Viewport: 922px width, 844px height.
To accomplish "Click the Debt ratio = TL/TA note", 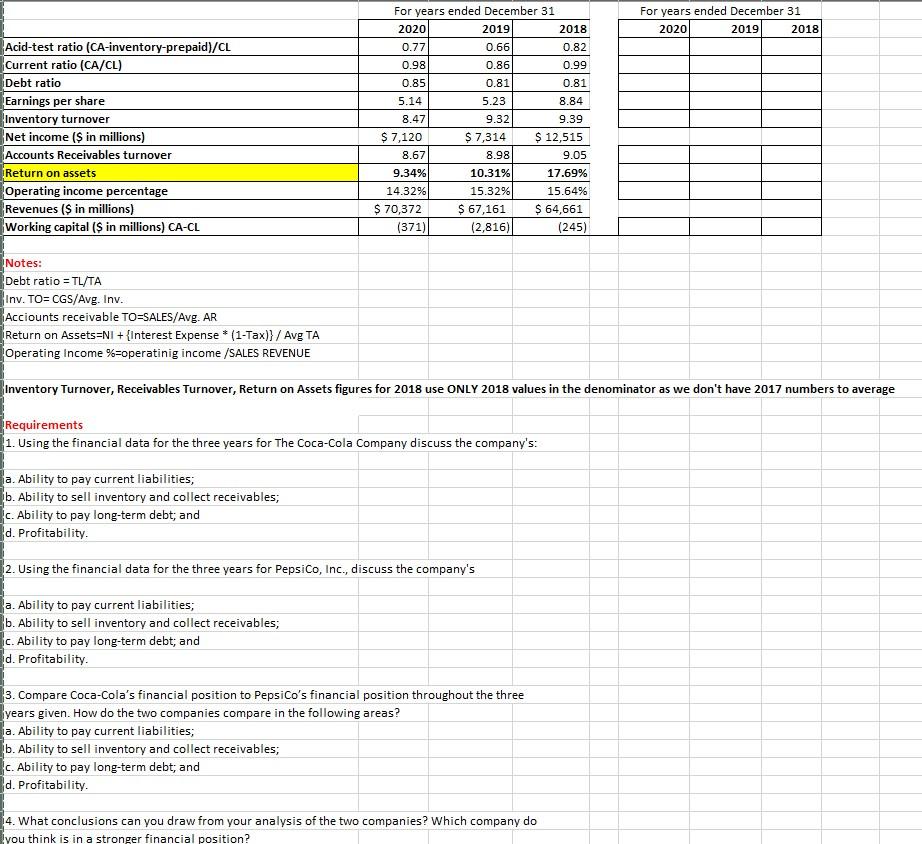I will pyautogui.click(x=55, y=280).
